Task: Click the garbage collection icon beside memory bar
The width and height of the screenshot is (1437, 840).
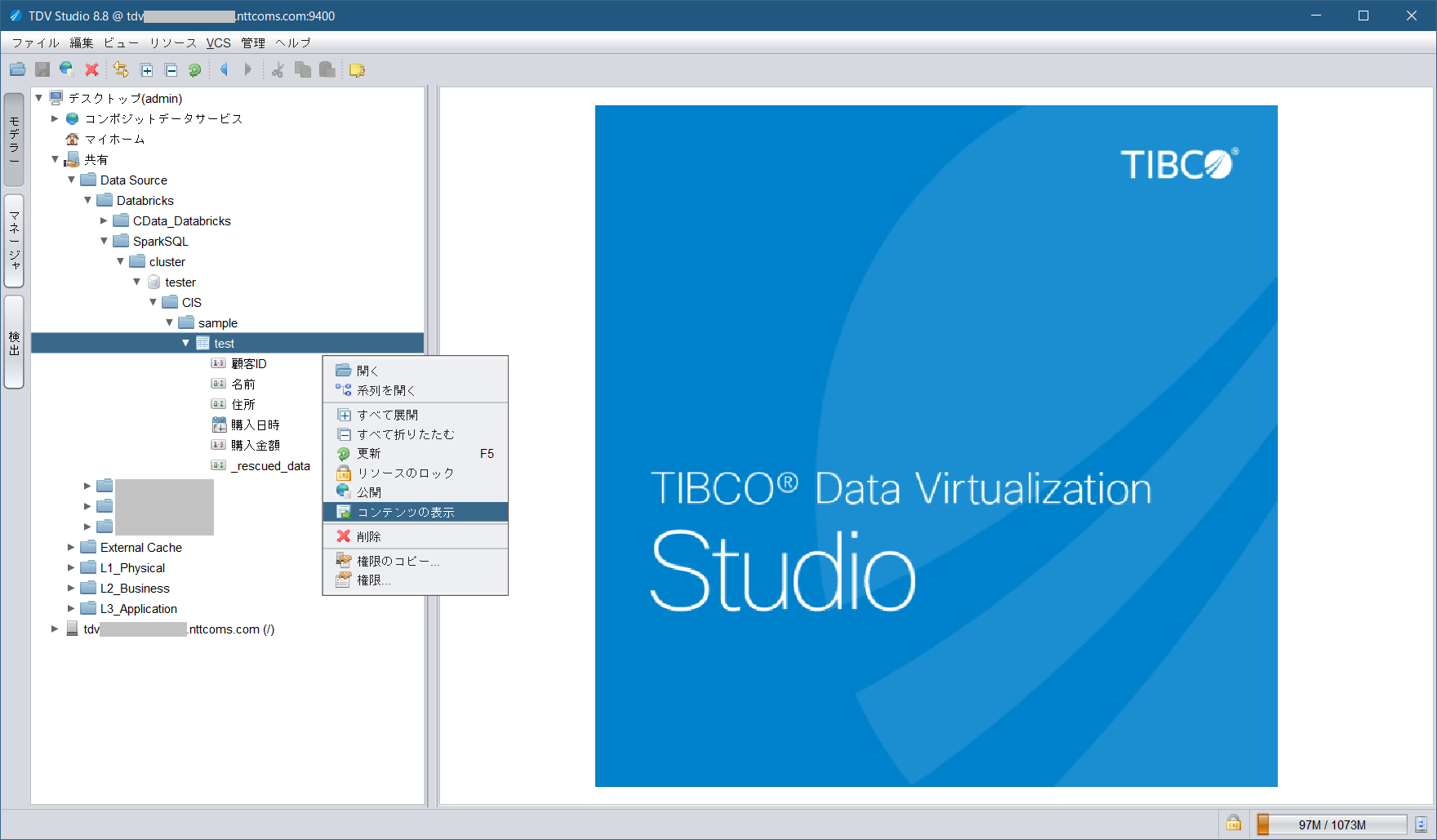Action: click(1421, 824)
